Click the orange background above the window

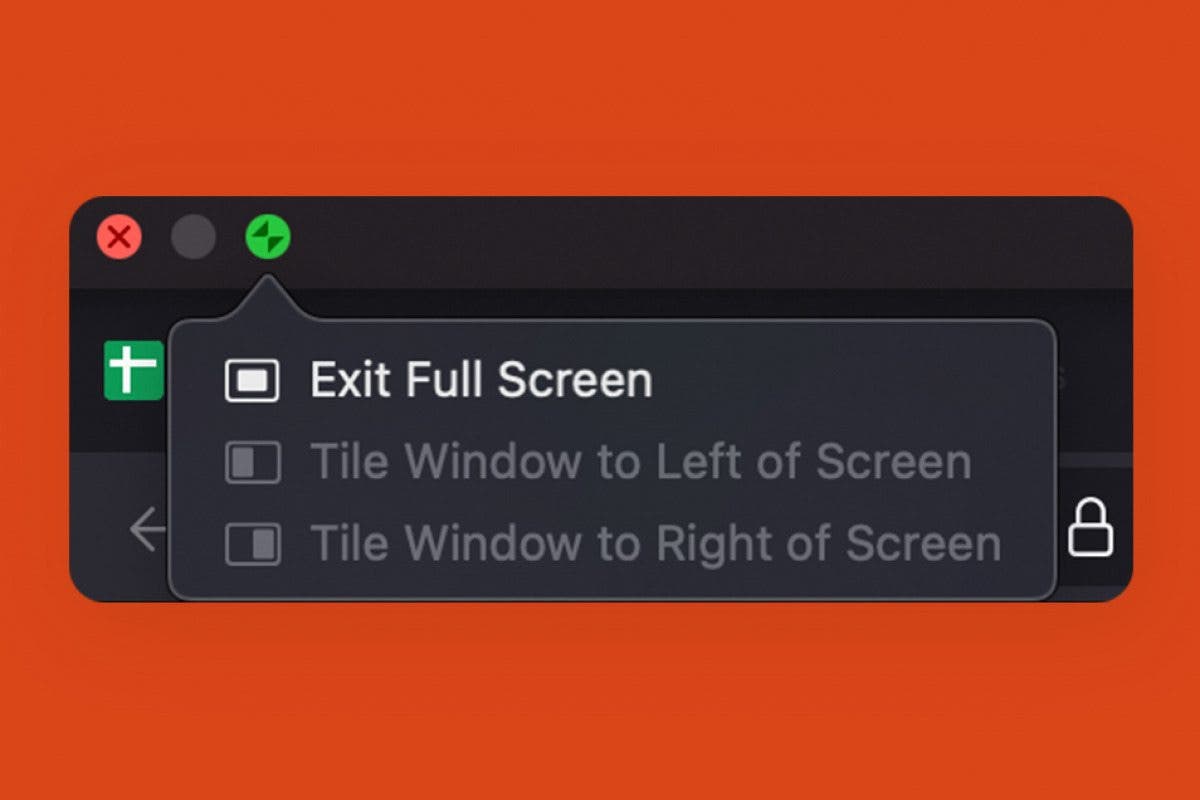tap(600, 100)
